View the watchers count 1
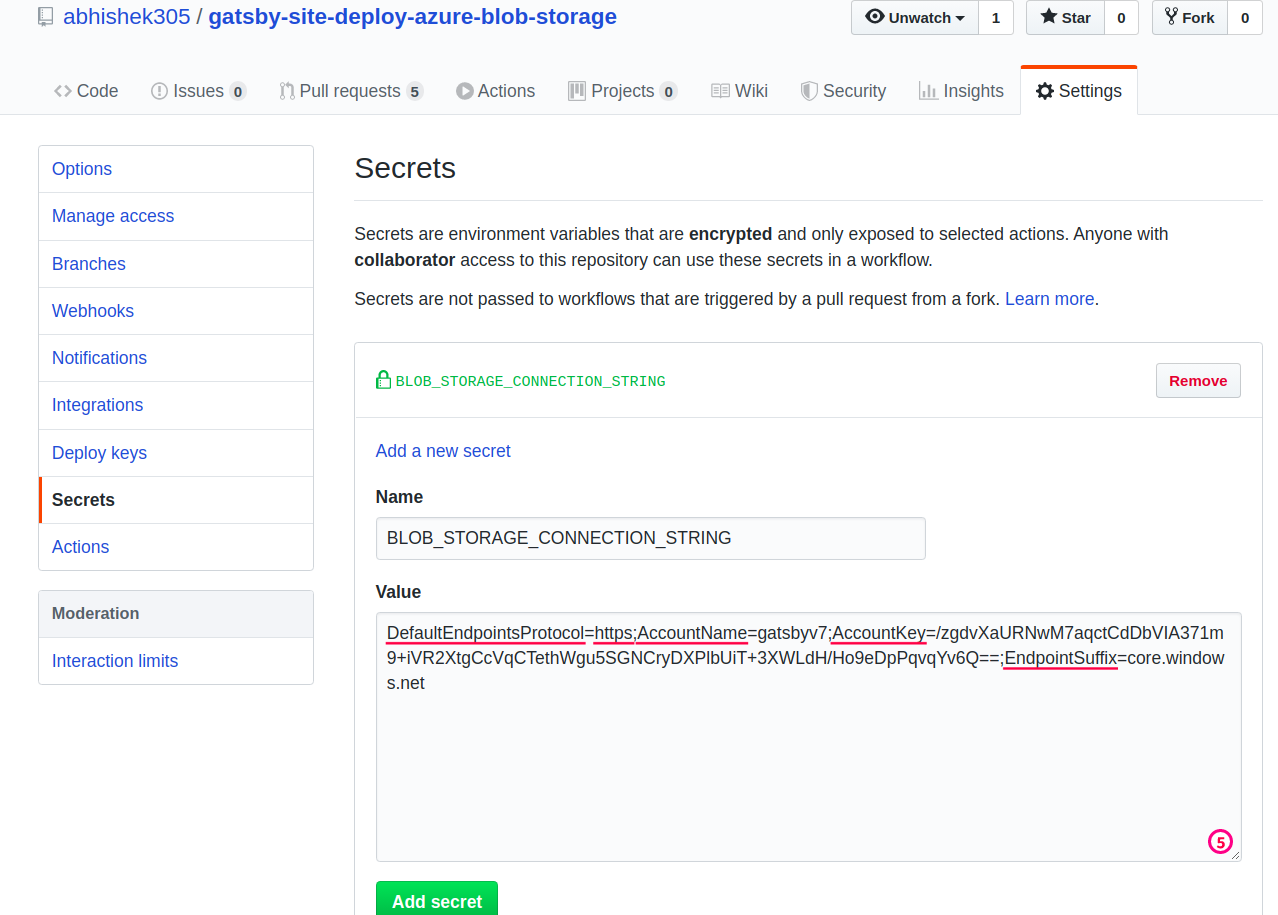 point(996,18)
